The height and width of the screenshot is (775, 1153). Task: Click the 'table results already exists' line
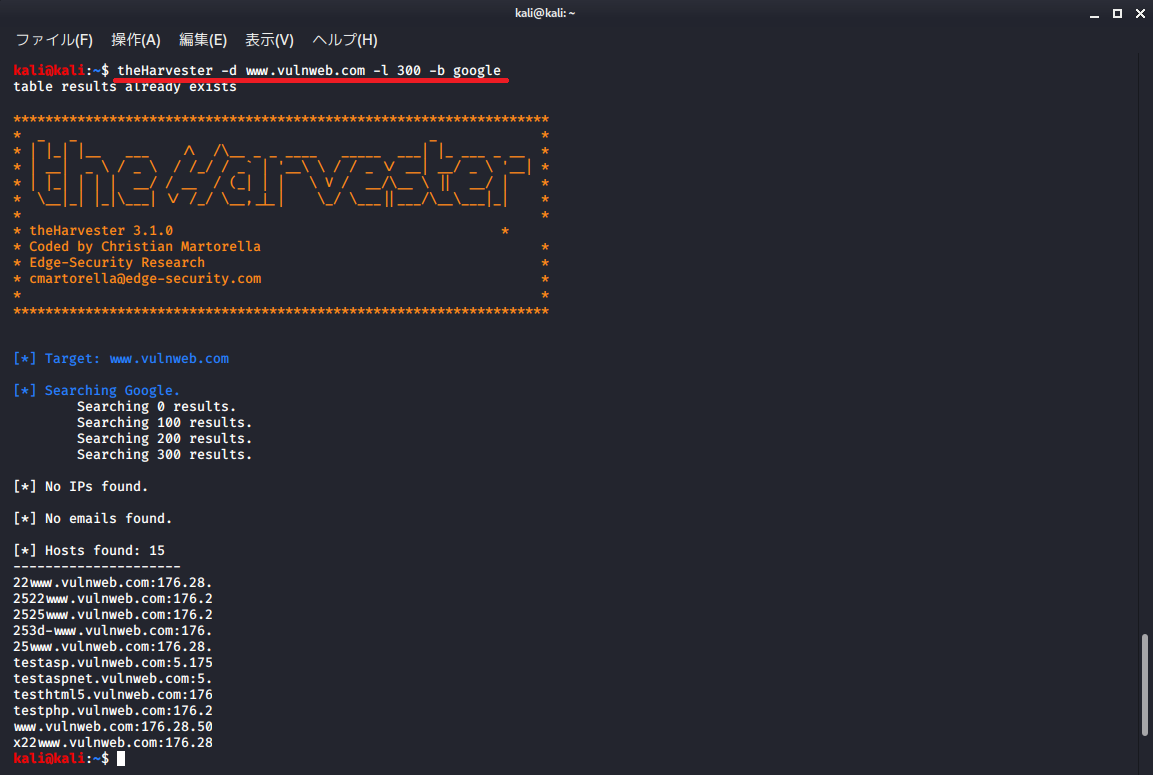click(125, 87)
